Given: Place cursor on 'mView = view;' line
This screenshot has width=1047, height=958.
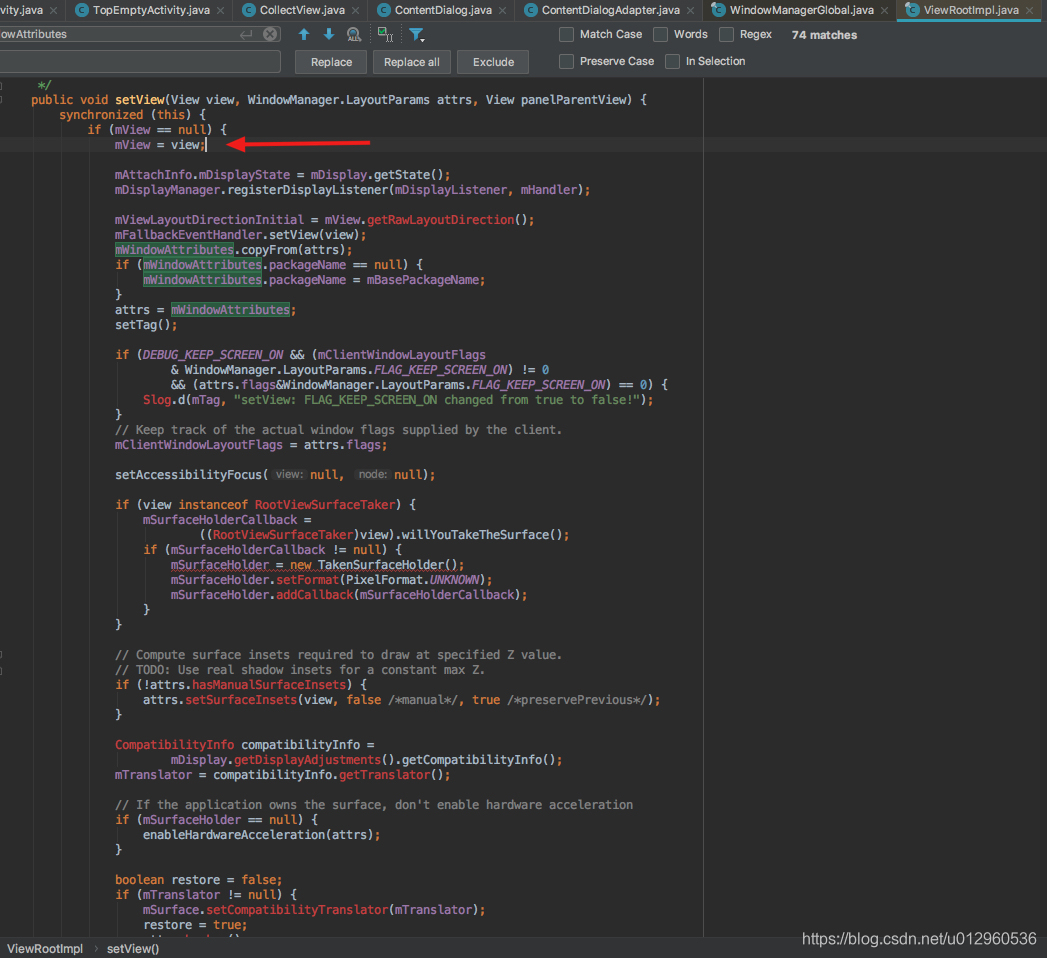Looking at the screenshot, I should [160, 145].
